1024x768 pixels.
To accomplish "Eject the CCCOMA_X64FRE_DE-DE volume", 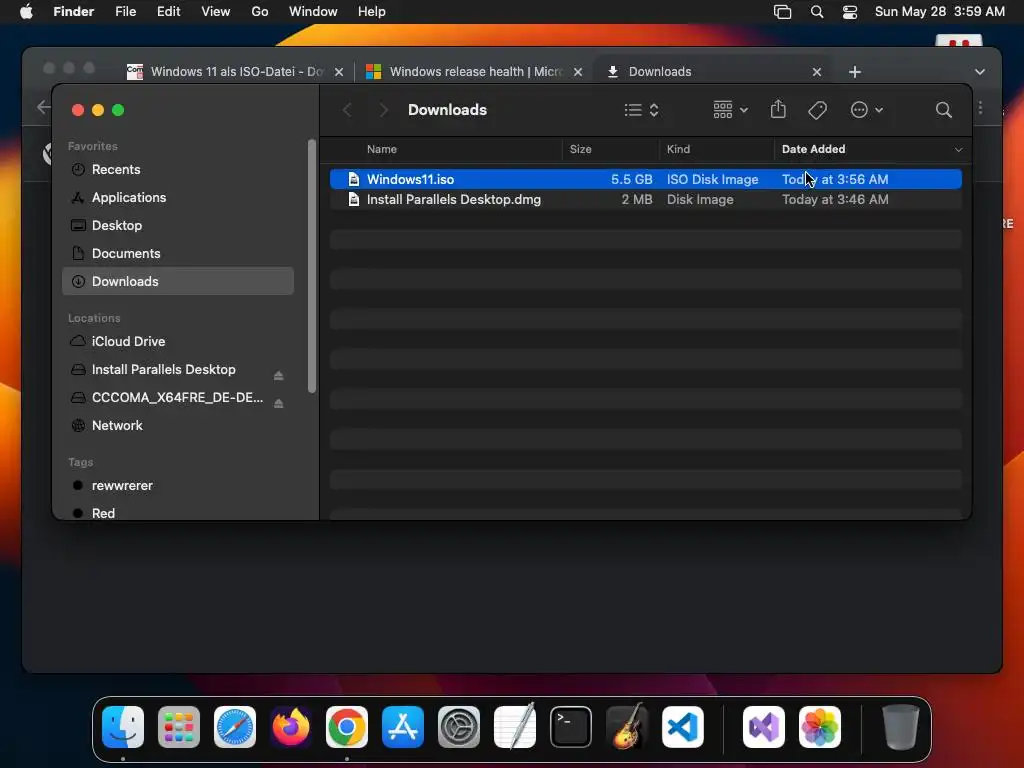I will (x=278, y=403).
